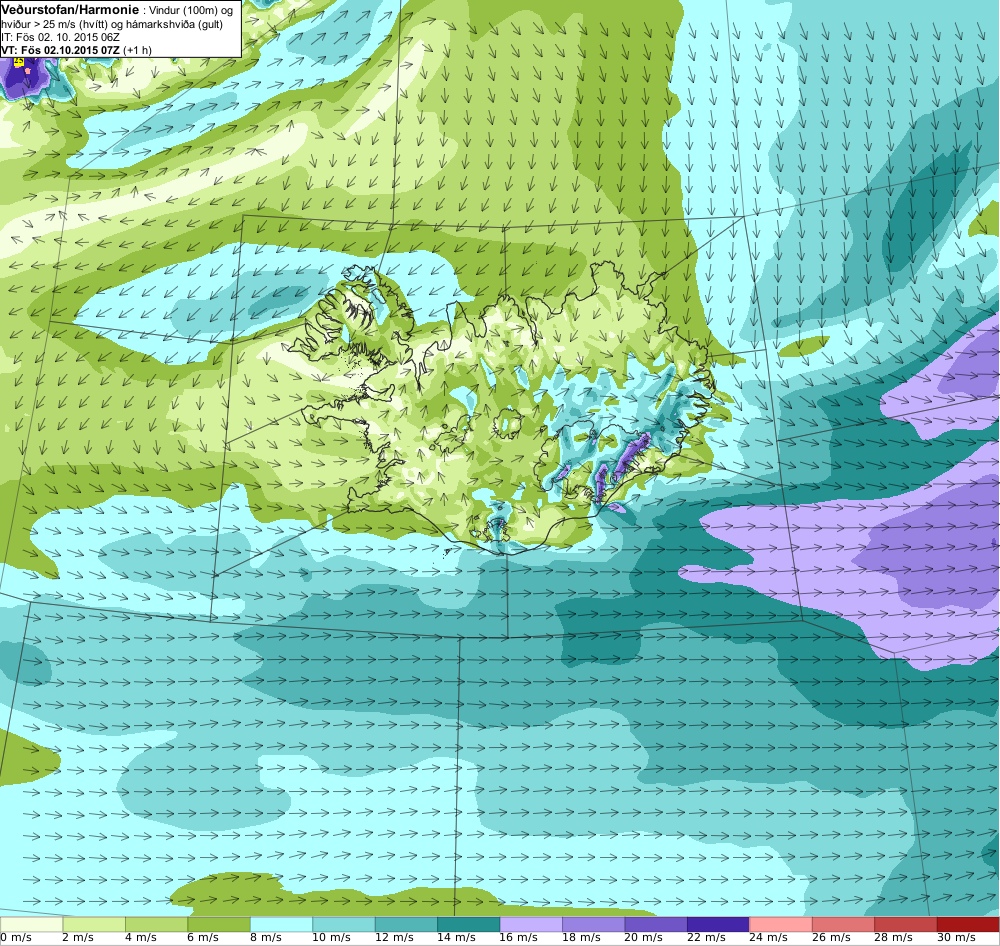Click the 'Vindur (100m) og' description text
Image resolution: width=1000 pixels, height=946 pixels.
pyautogui.click(x=191, y=11)
